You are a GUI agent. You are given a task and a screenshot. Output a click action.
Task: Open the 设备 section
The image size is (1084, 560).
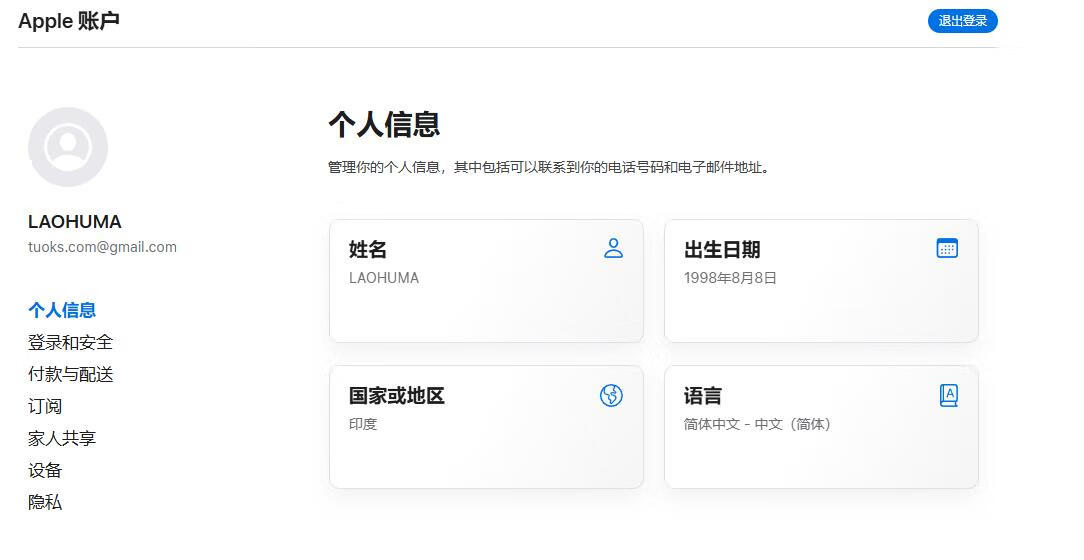click(x=45, y=470)
